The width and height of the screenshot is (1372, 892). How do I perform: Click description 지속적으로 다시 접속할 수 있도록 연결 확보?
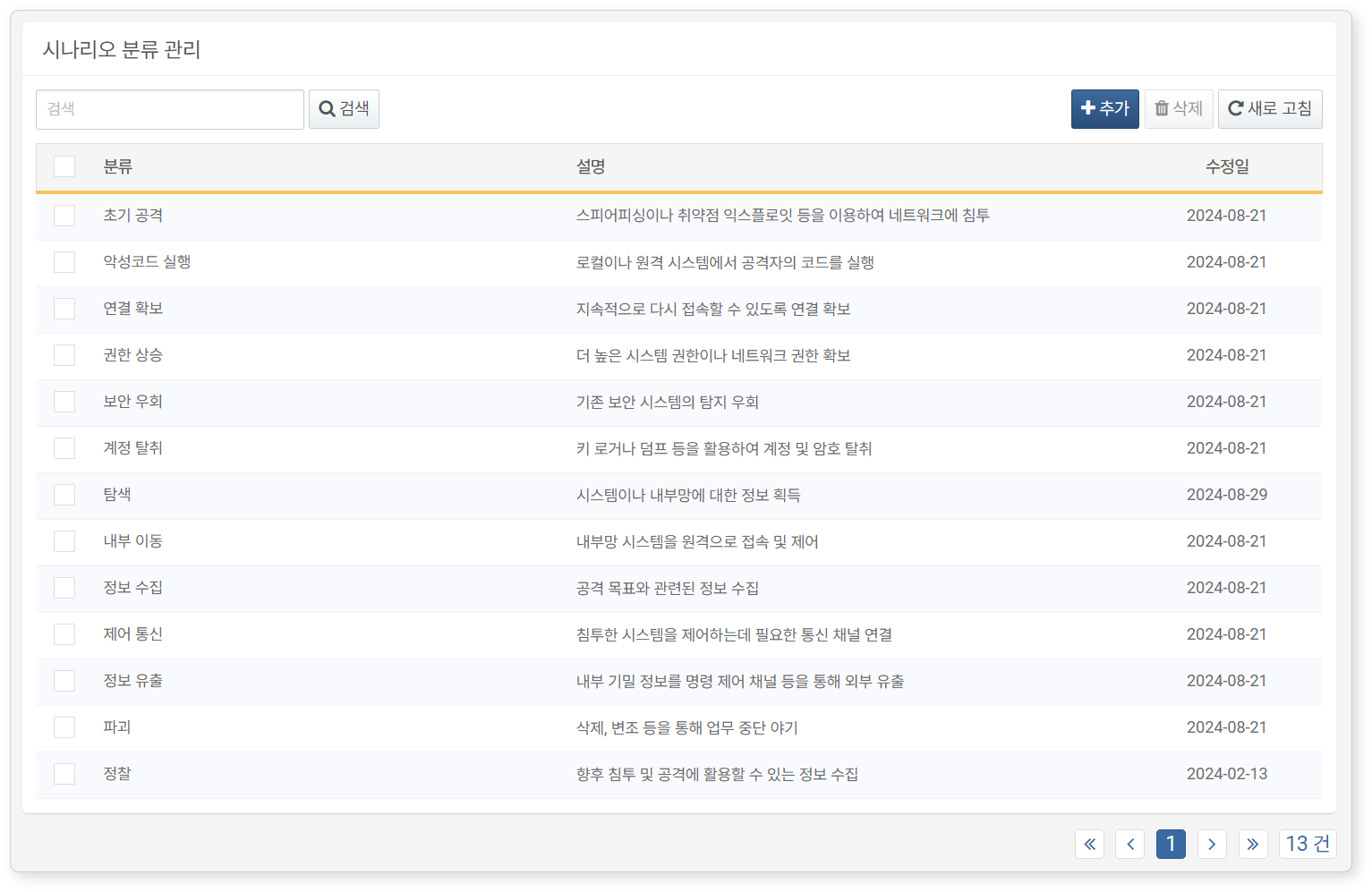tap(713, 310)
